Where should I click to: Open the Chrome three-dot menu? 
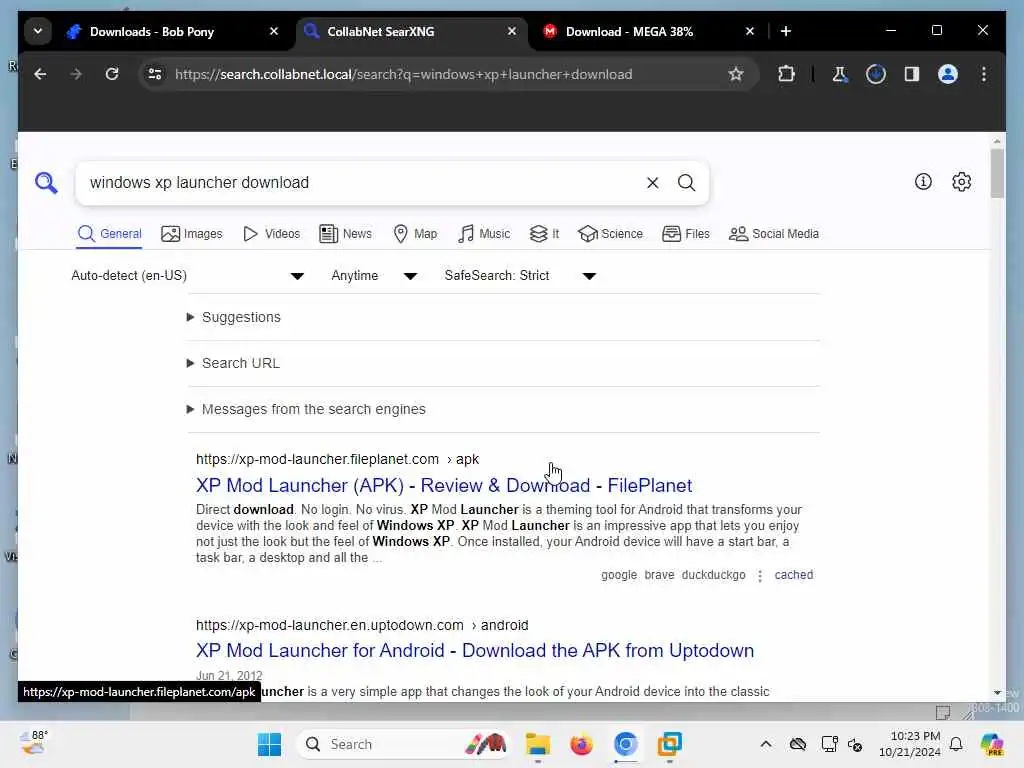[984, 74]
